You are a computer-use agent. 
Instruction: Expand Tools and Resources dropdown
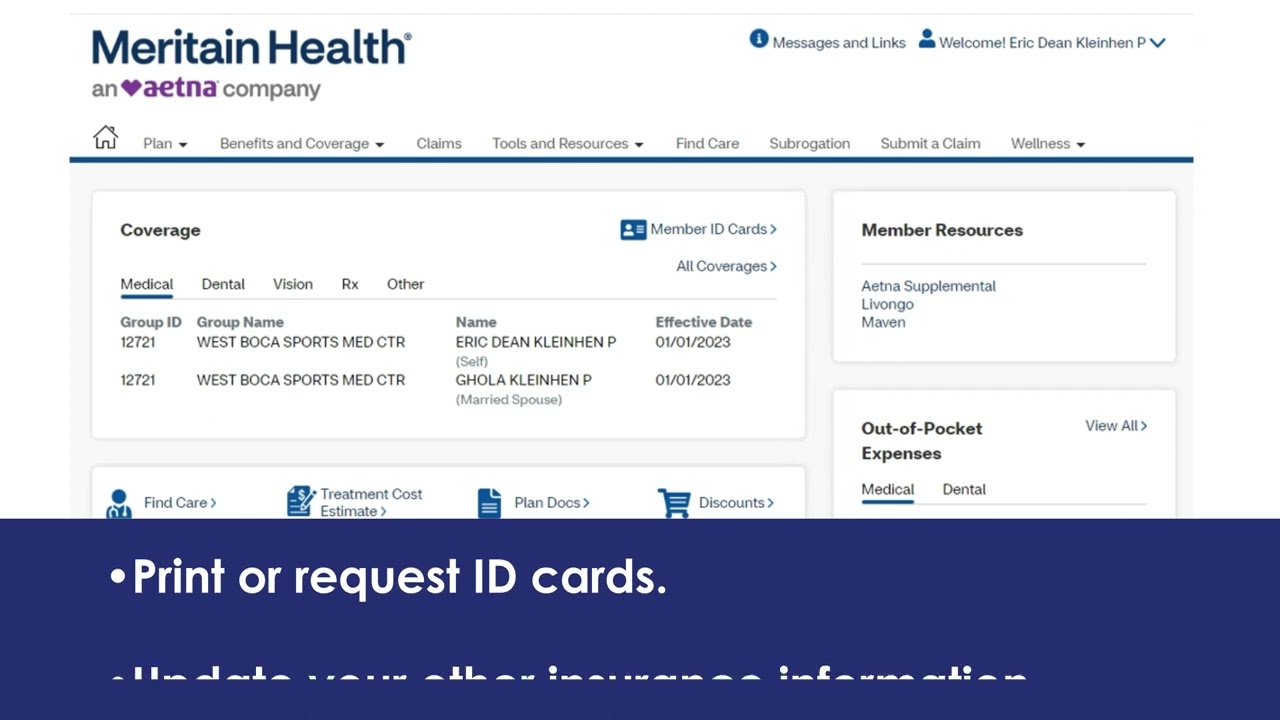[567, 144]
